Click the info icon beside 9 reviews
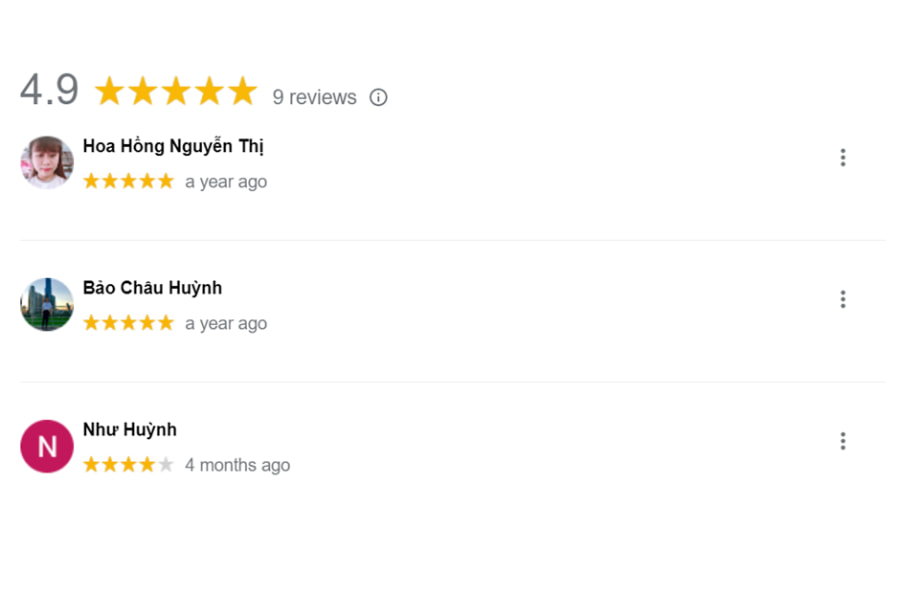The image size is (900, 600). click(378, 97)
